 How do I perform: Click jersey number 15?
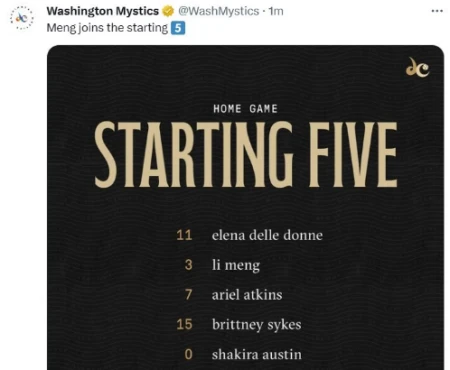pos(184,324)
